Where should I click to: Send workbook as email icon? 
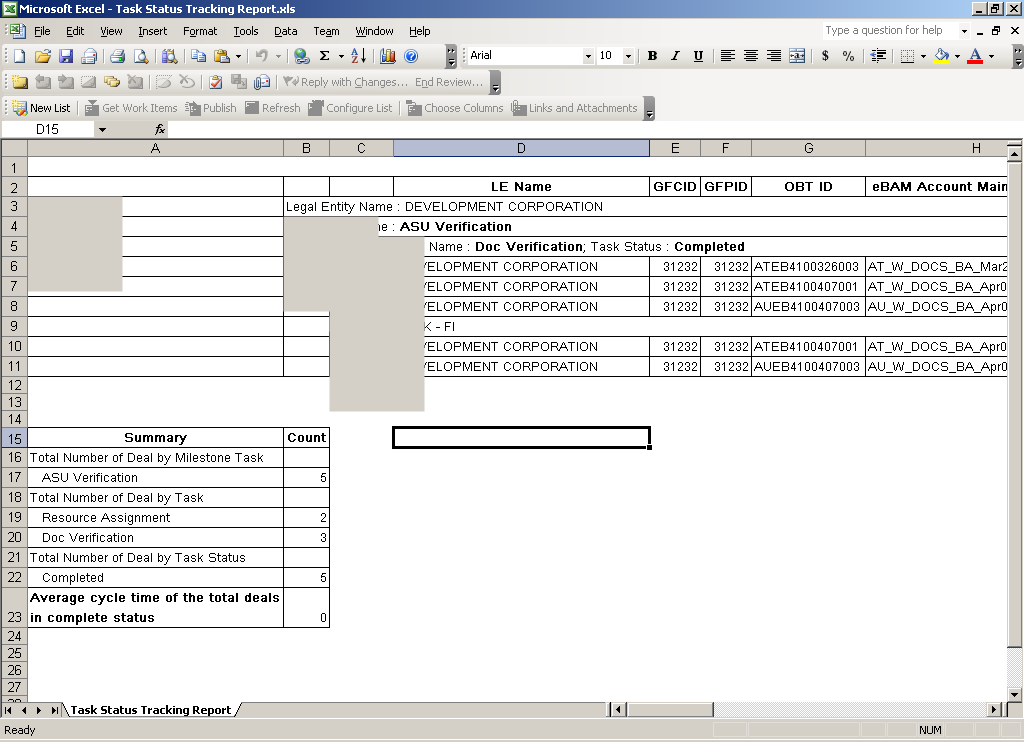[89, 56]
